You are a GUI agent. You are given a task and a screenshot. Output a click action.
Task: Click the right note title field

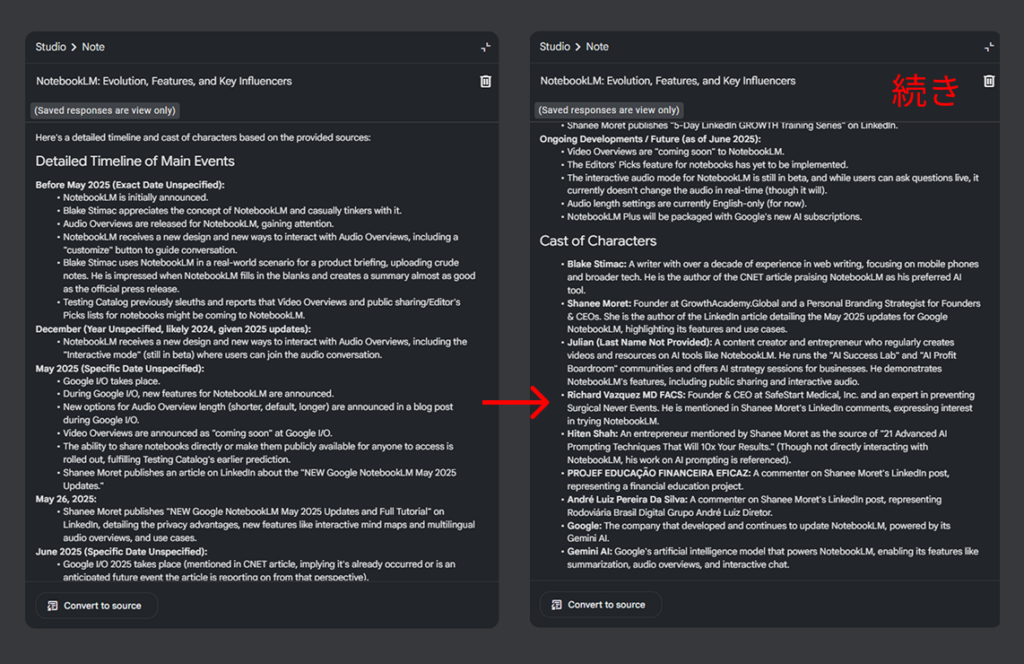point(667,81)
